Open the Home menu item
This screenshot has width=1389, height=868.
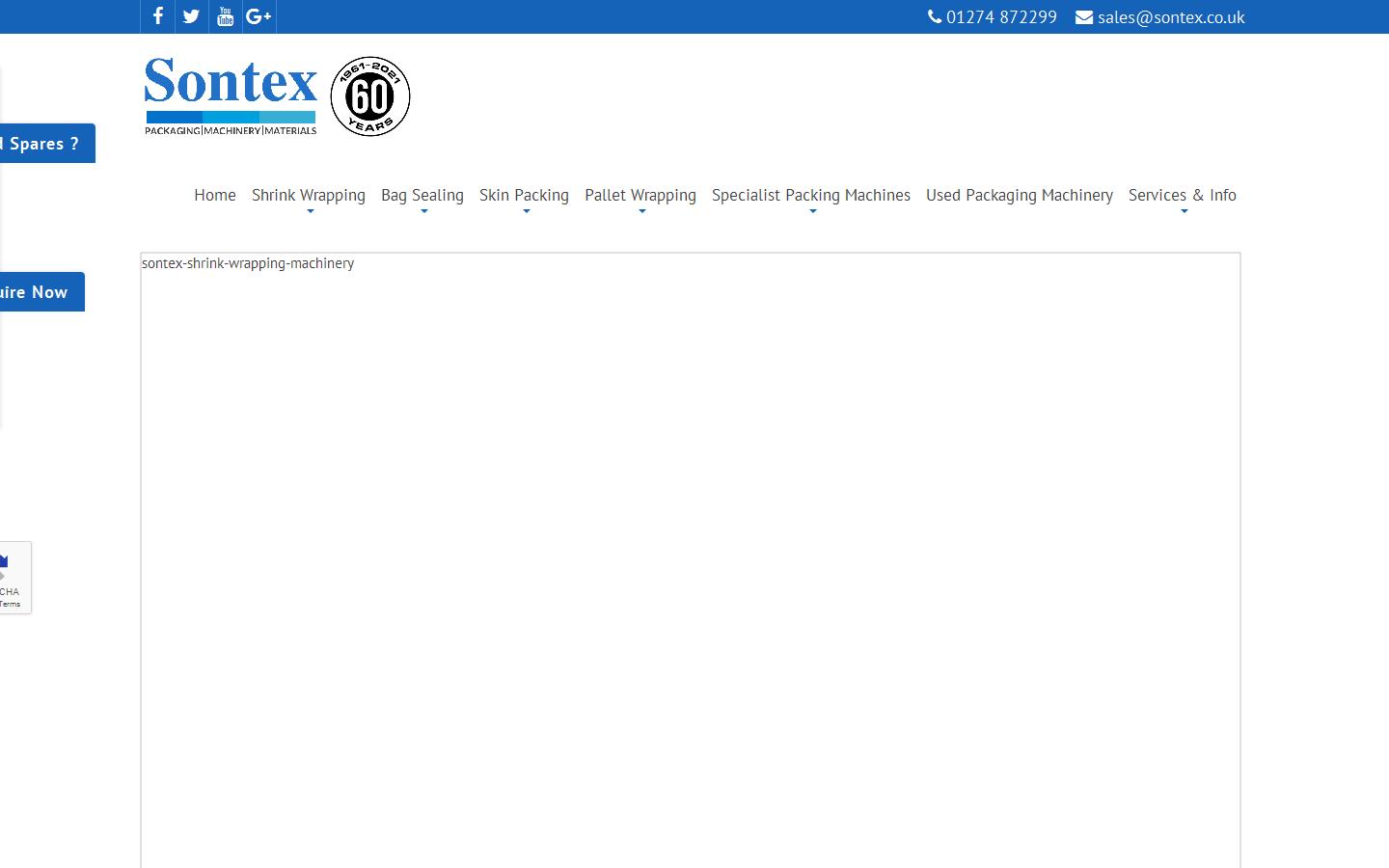tap(214, 195)
